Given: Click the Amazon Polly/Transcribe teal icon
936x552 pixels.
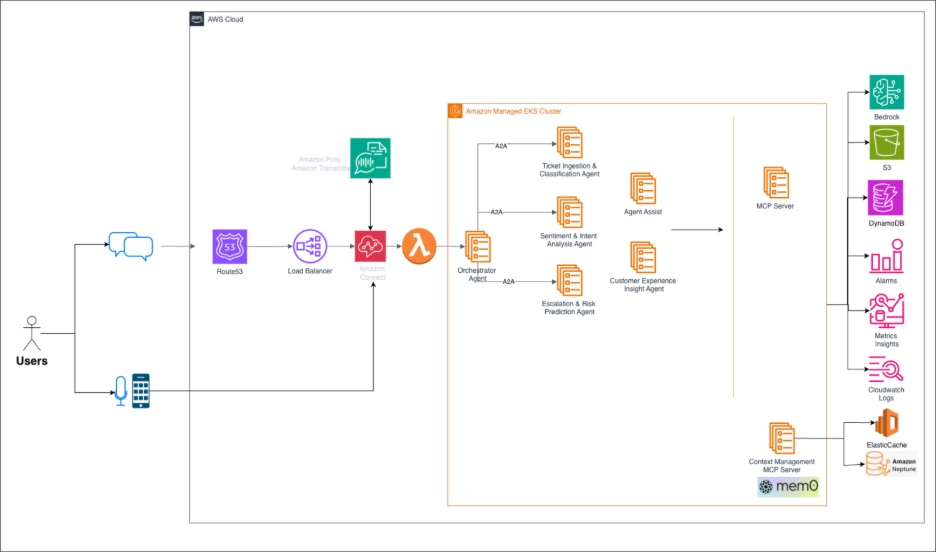Looking at the screenshot, I should [370, 160].
